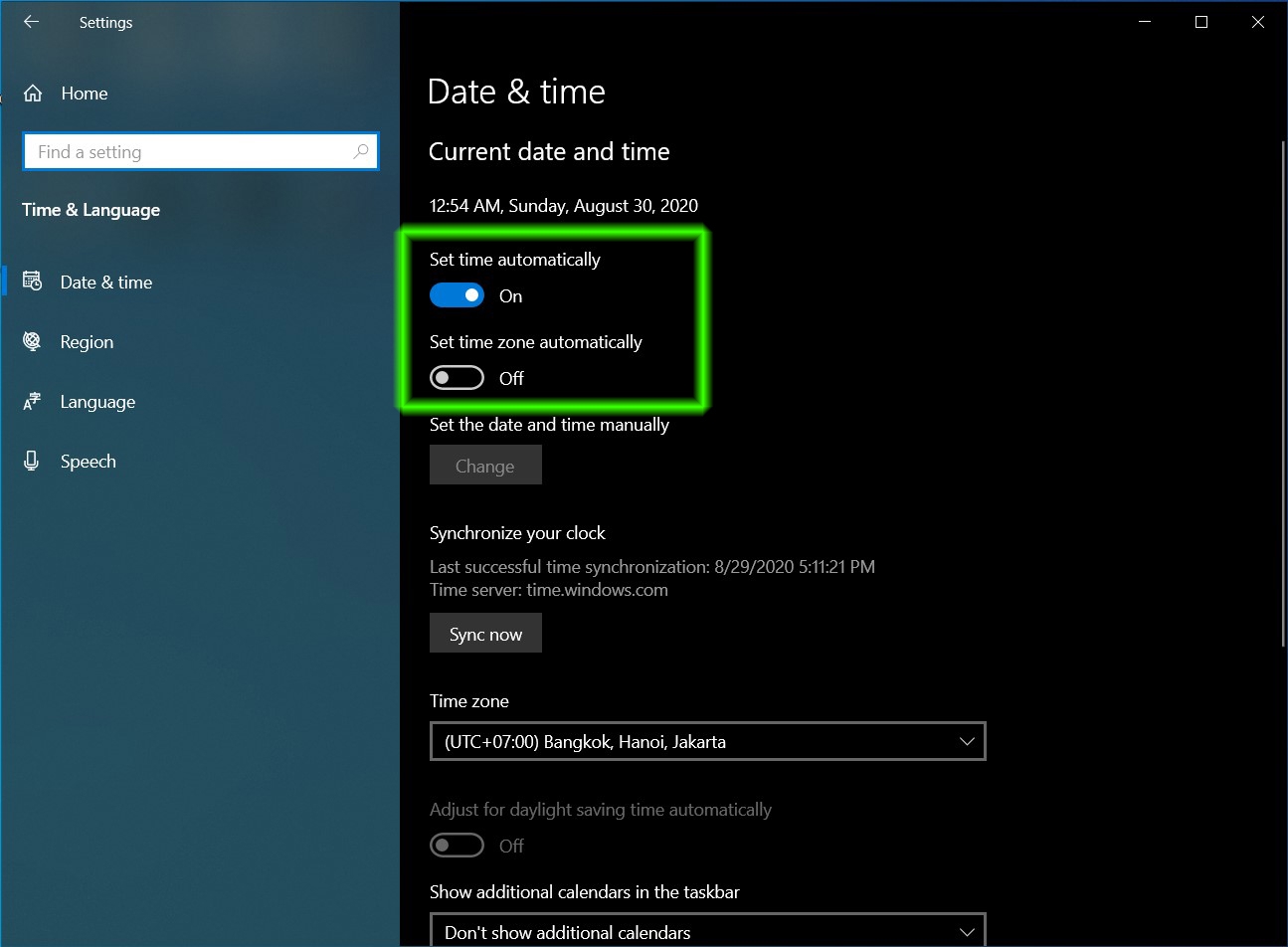The width and height of the screenshot is (1288, 947).
Task: Close the Settings window
Action: (x=1258, y=22)
